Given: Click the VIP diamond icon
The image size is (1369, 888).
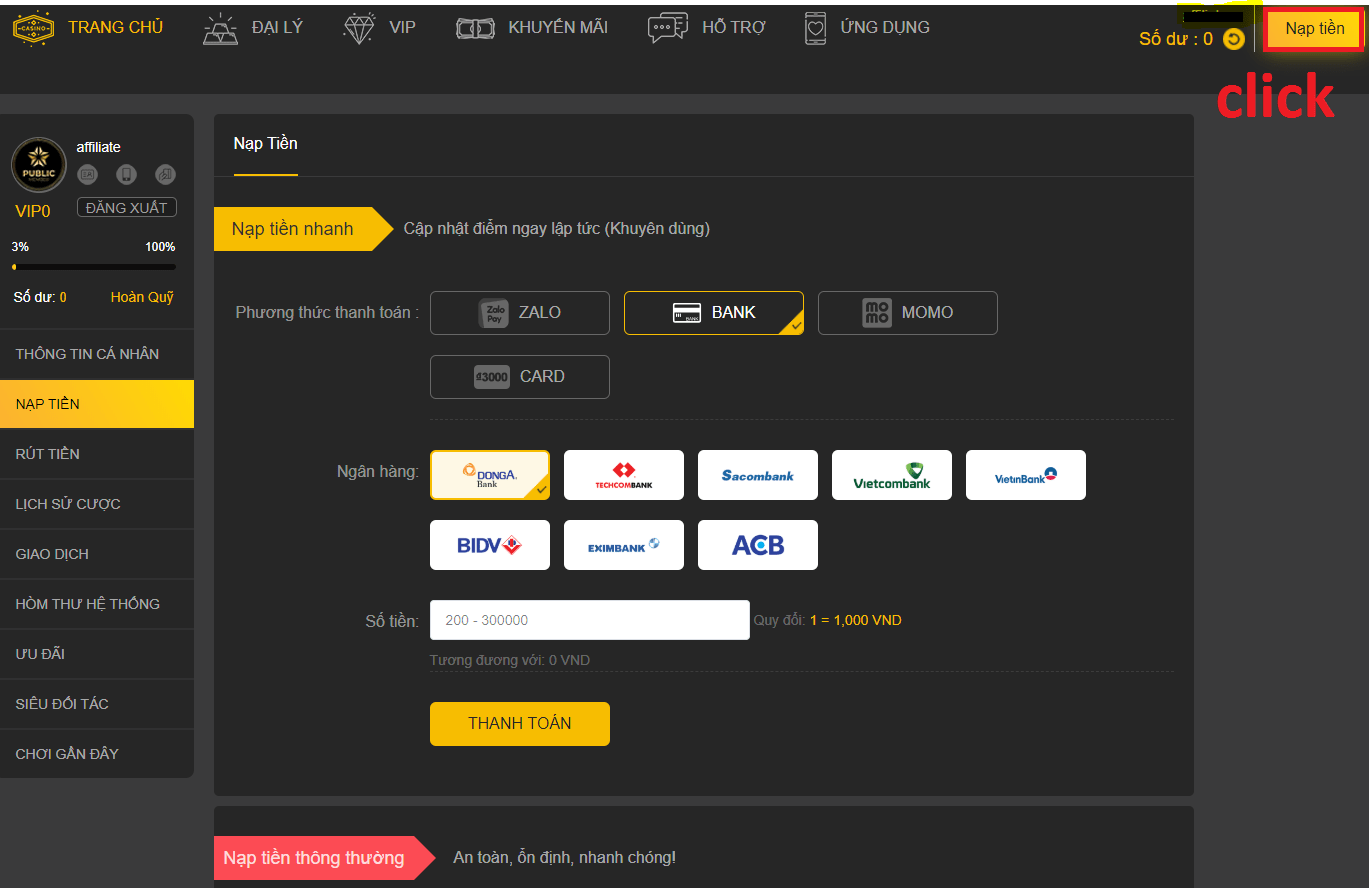Looking at the screenshot, I should click(359, 28).
